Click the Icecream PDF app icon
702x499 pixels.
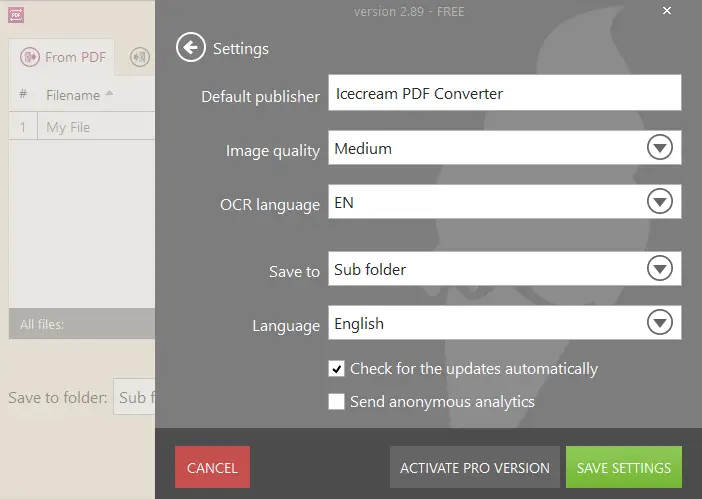coord(15,15)
